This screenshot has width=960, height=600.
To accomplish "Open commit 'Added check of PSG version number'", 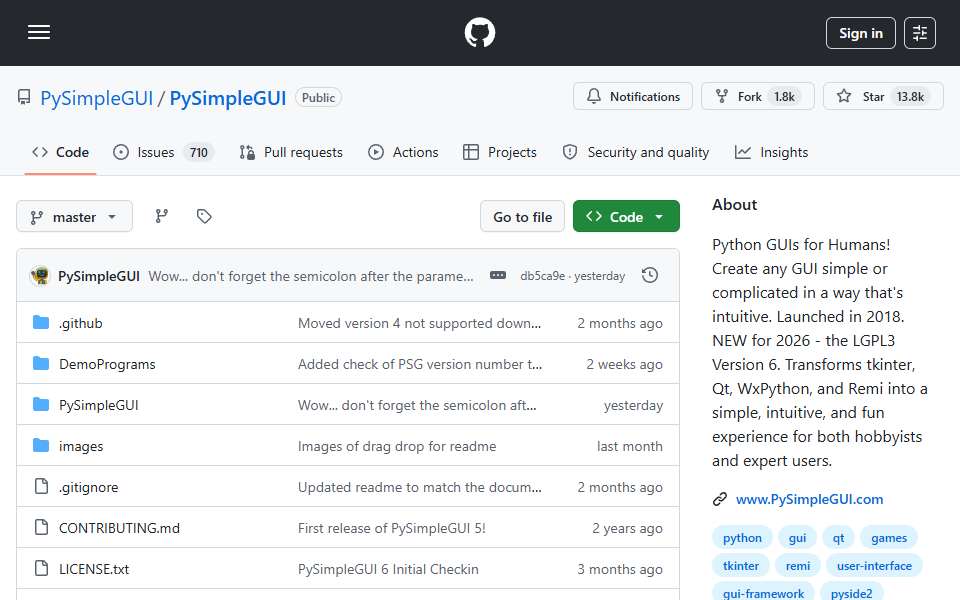I will pyautogui.click(x=420, y=364).
